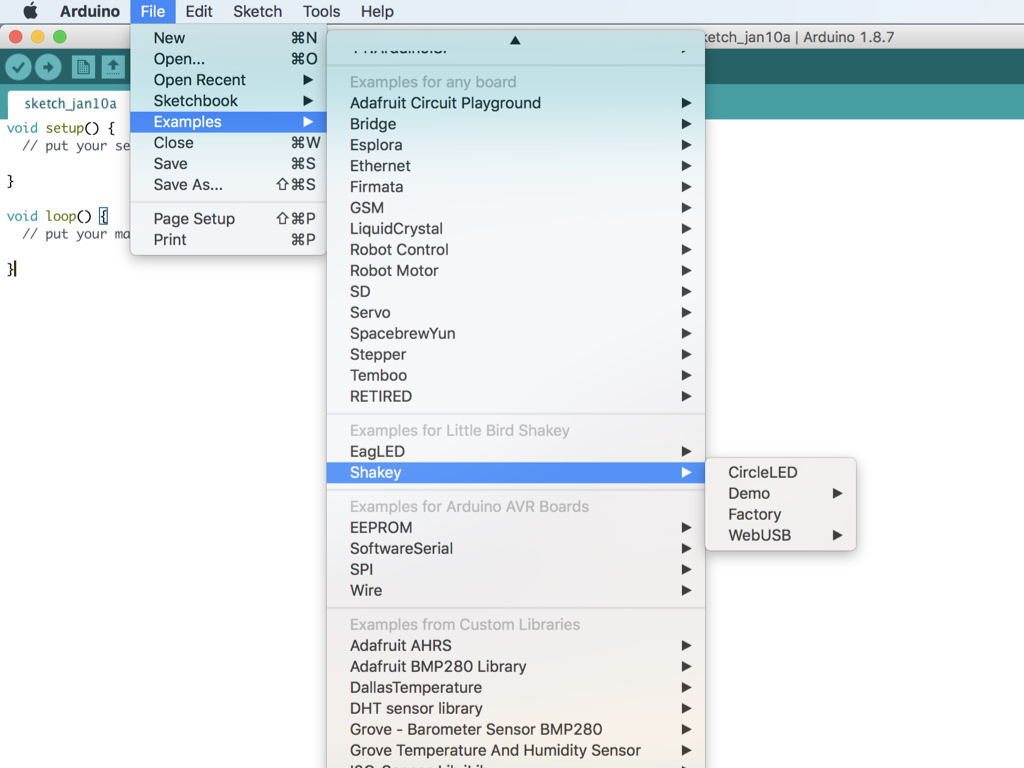Image resolution: width=1024 pixels, height=768 pixels.
Task: Choose Save from File menu
Action: point(228,163)
